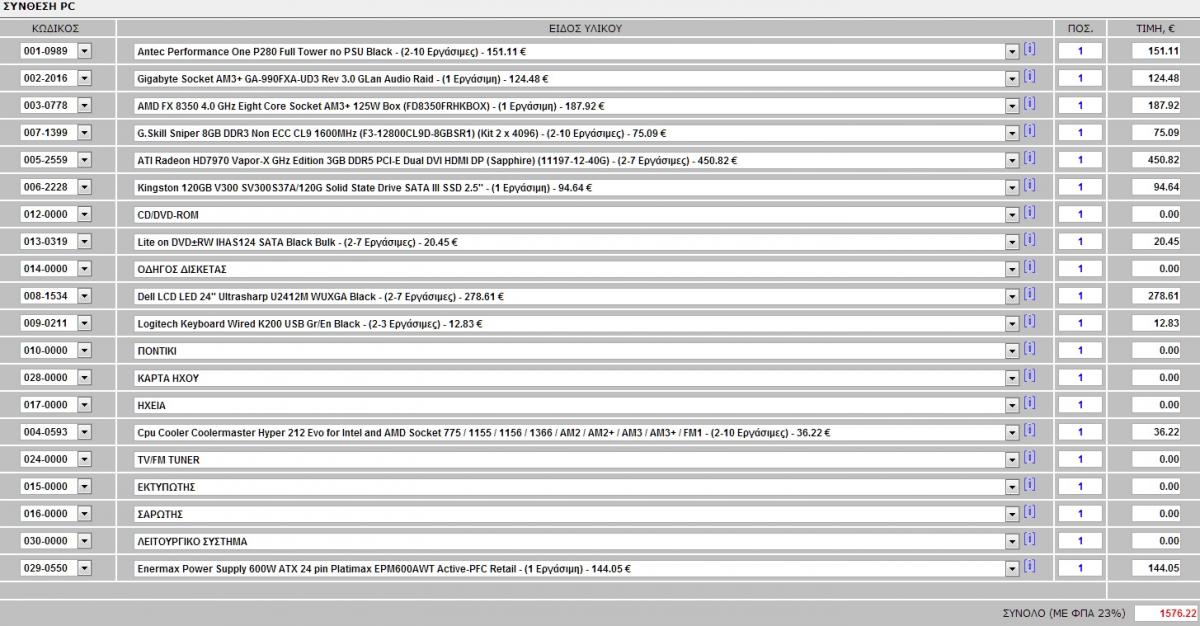Screen dimensions: 1200x626
Task: Expand the ΠΟΝΤΙΚΙ product dropdown
Action: [1012, 351]
